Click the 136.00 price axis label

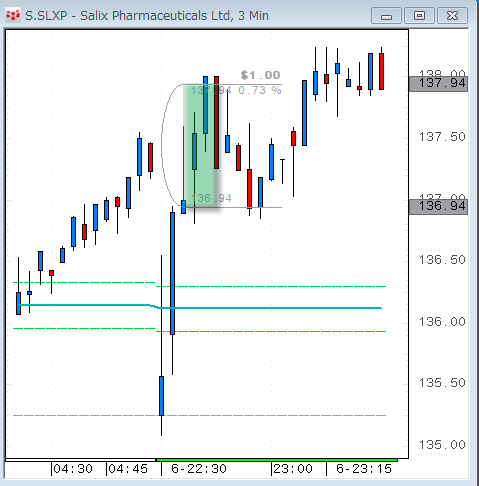pyautogui.click(x=442, y=322)
